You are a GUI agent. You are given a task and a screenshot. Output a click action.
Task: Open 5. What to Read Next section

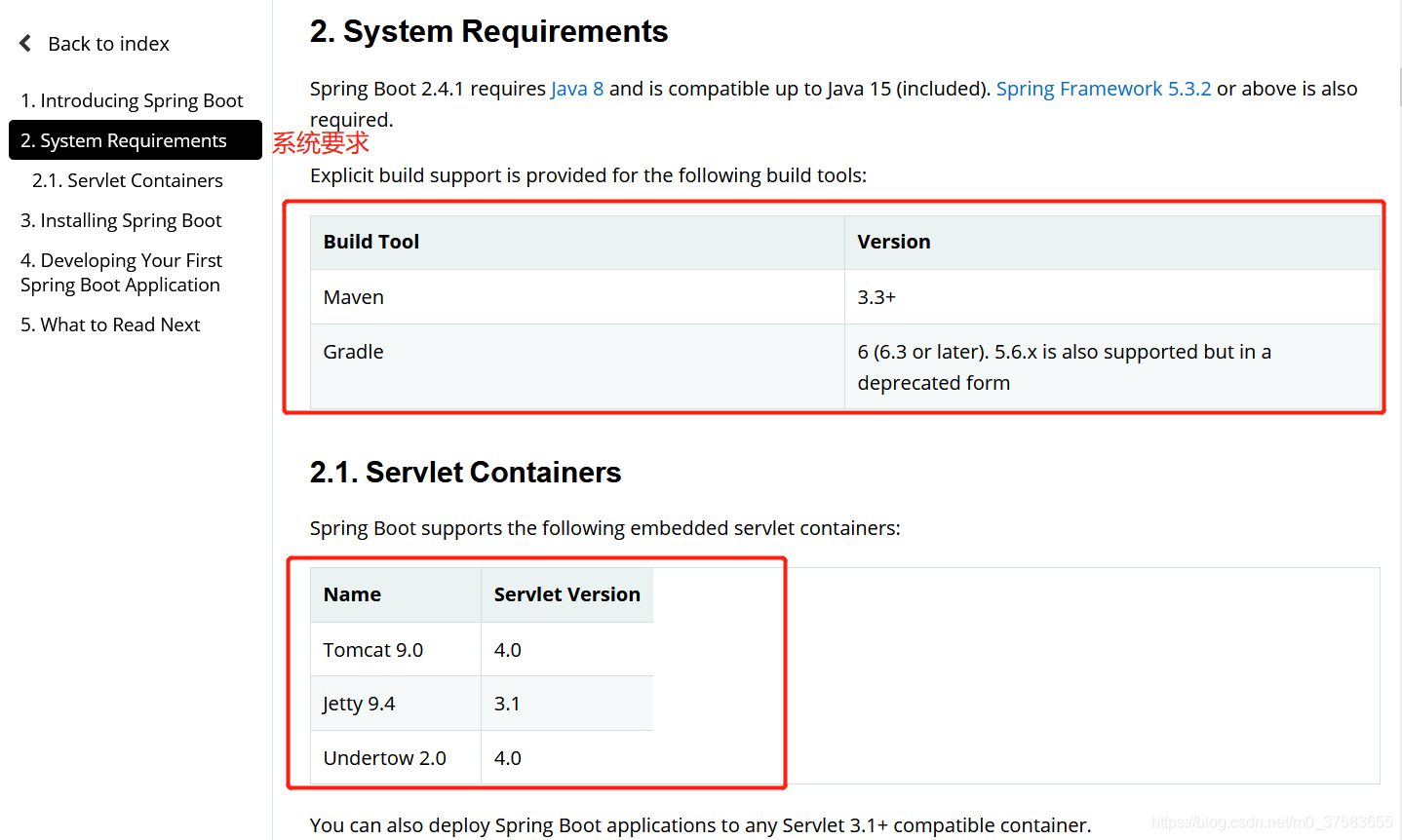[x=110, y=325]
